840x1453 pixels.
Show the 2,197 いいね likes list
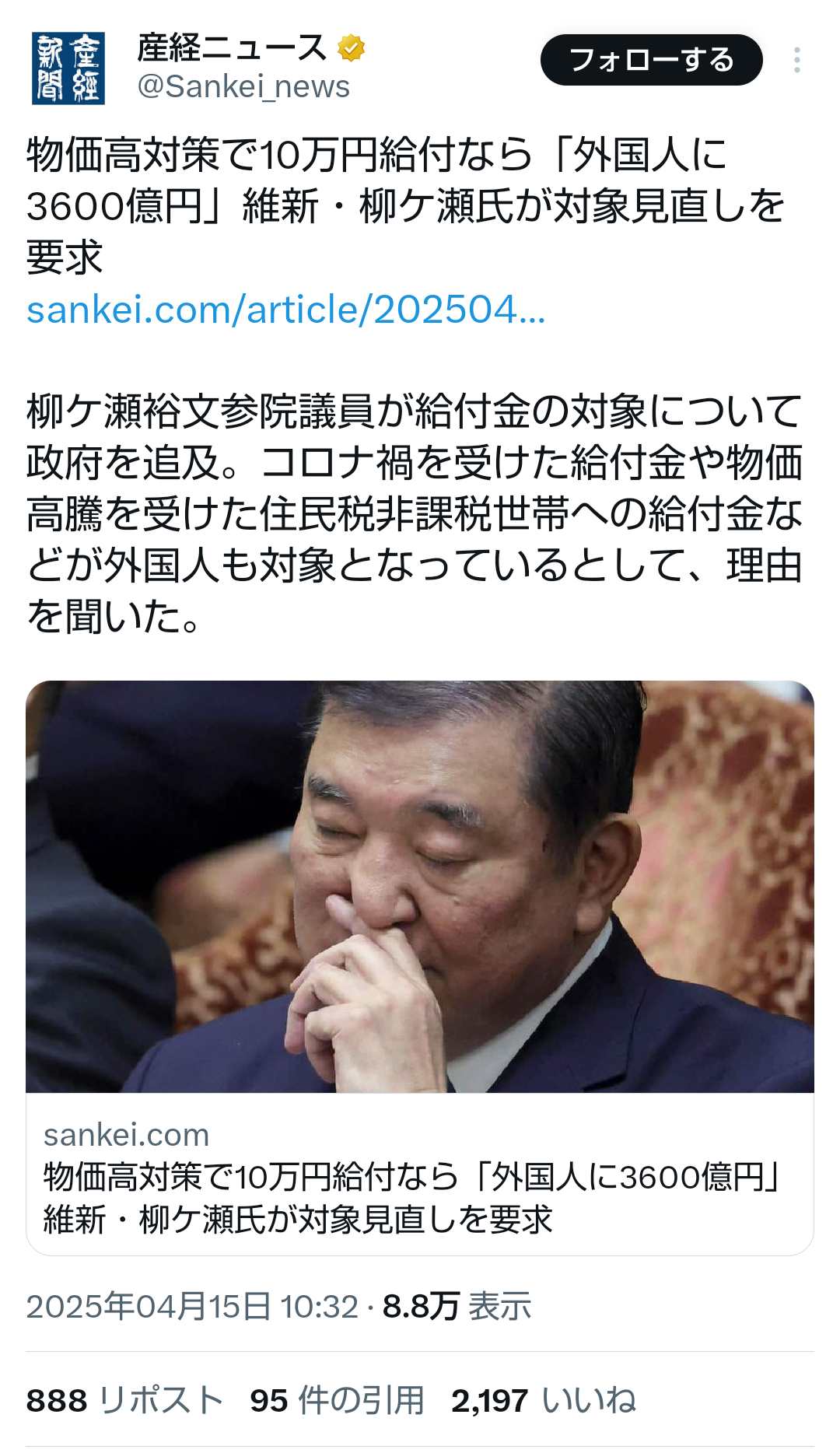click(x=544, y=1400)
